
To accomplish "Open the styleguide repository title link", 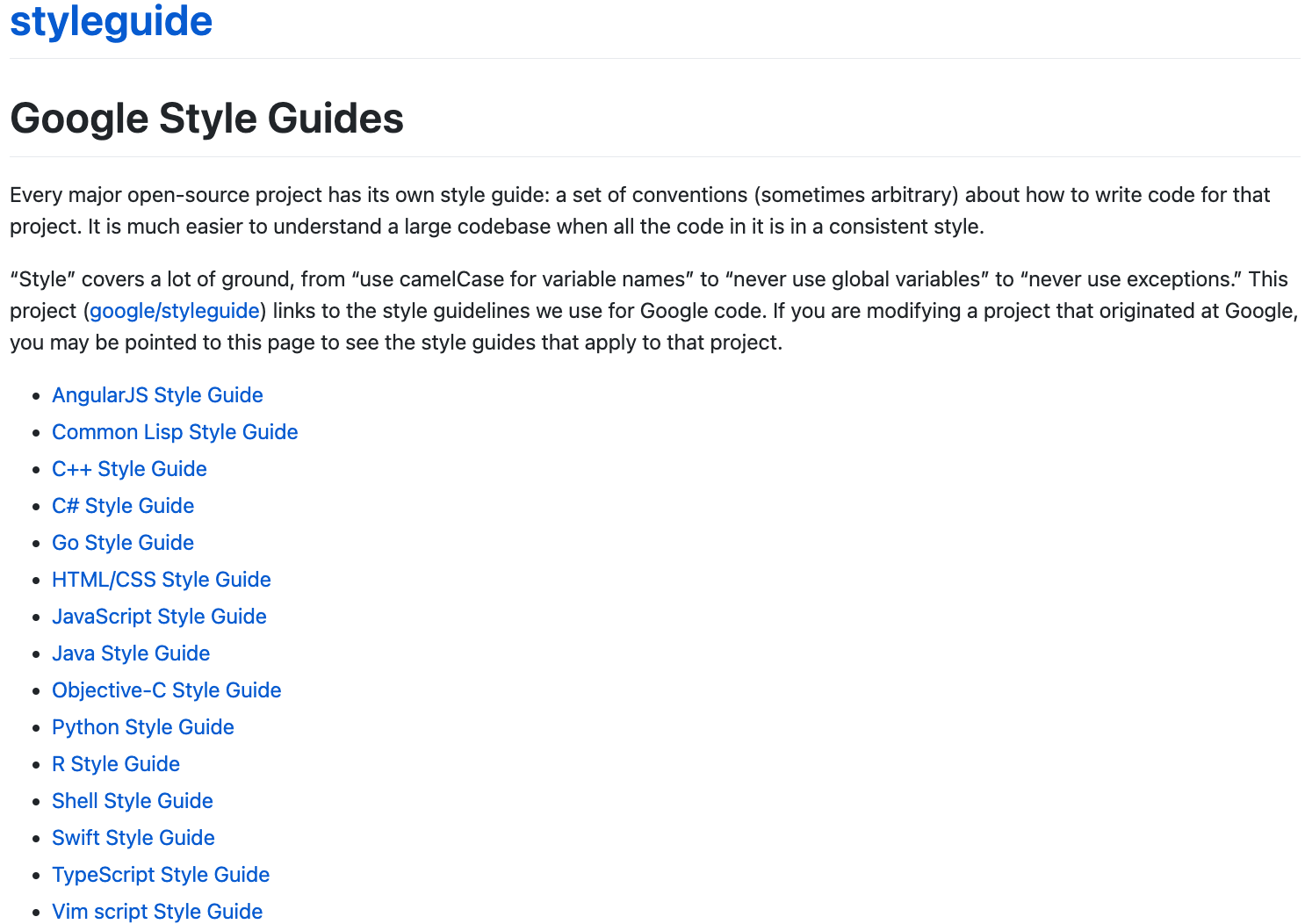I will coord(112,20).
